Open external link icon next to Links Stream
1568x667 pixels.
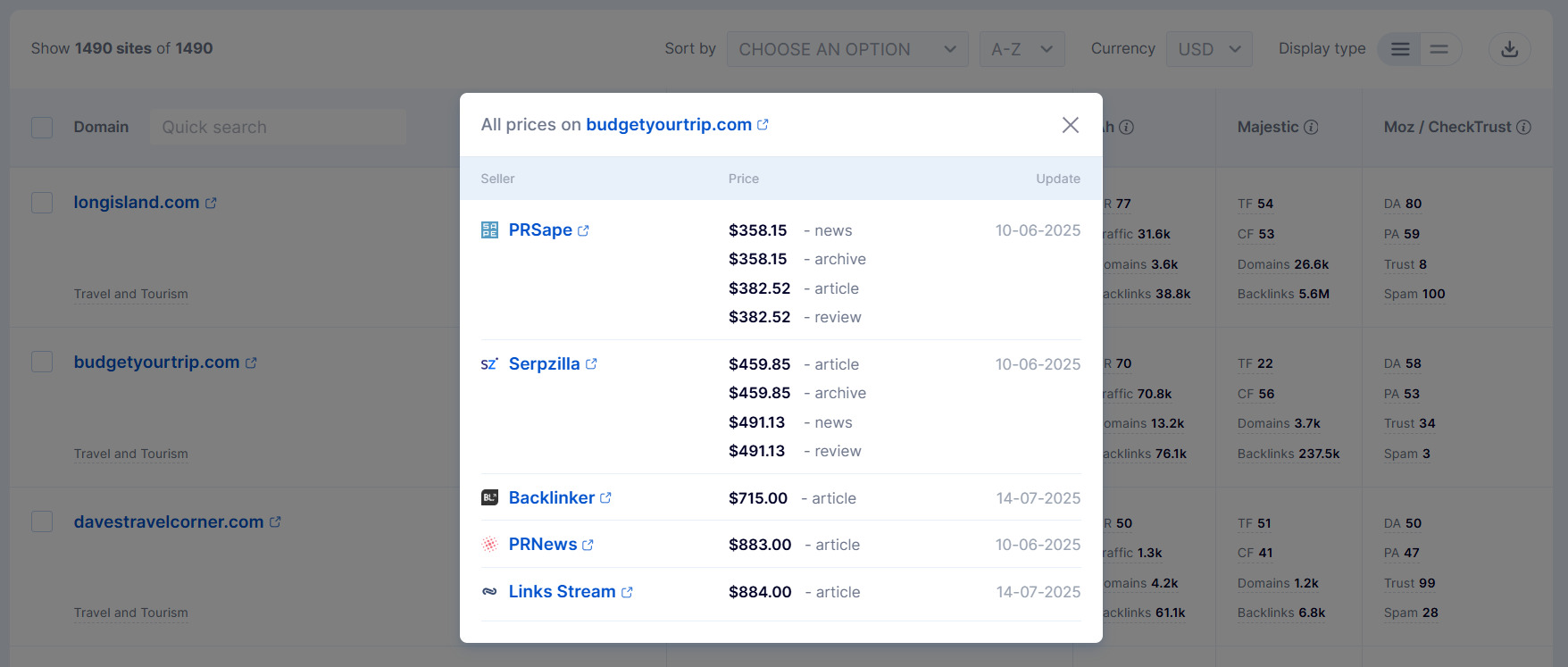tap(627, 592)
